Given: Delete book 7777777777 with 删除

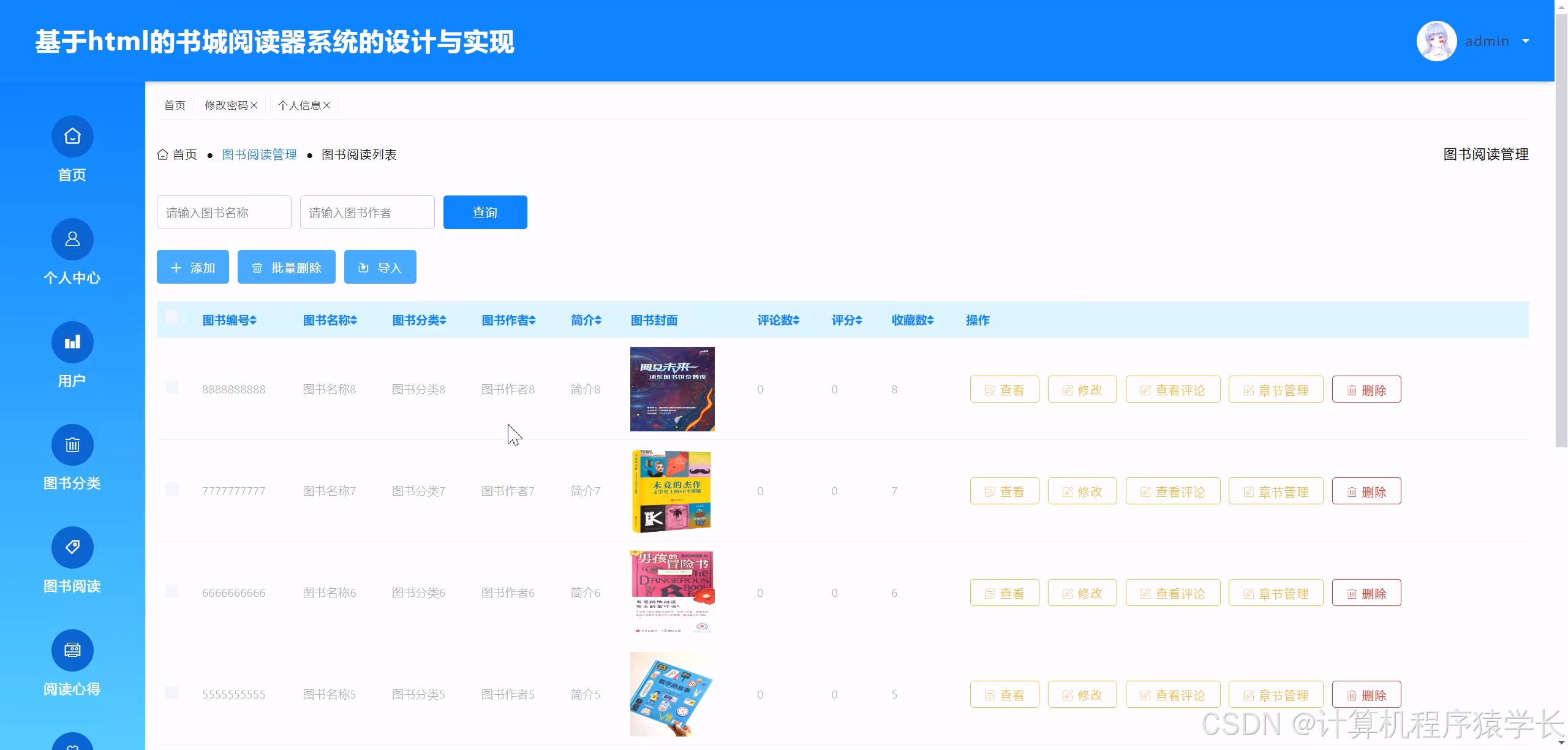Looking at the screenshot, I should [1366, 491].
